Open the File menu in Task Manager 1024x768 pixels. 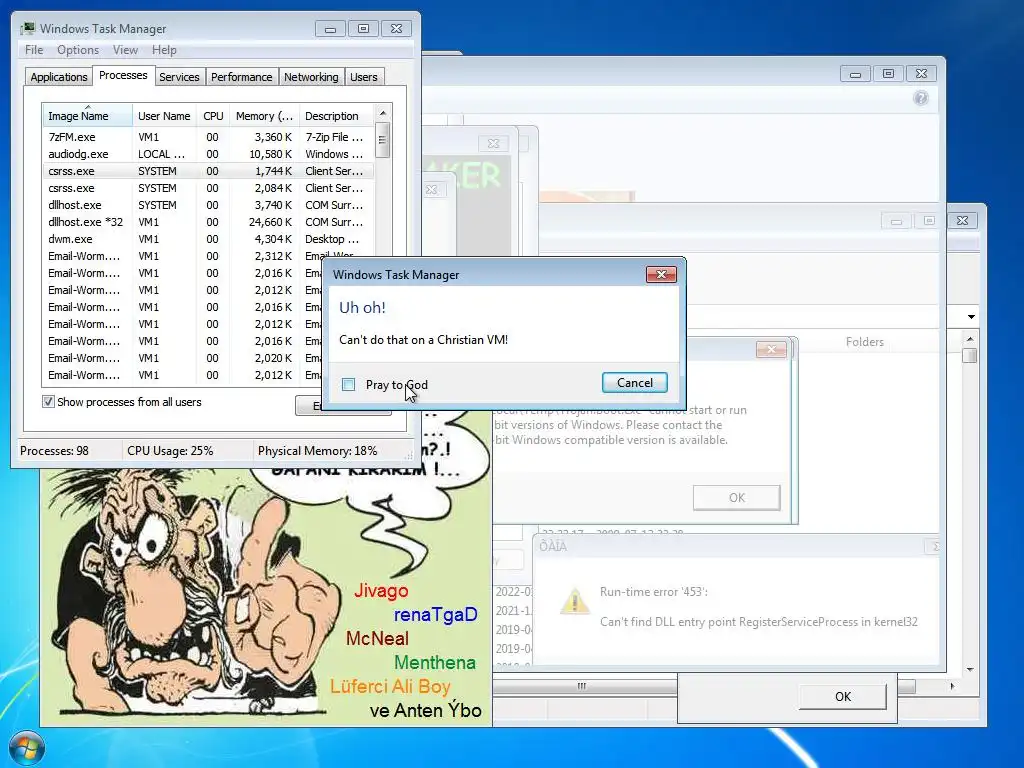(34, 50)
